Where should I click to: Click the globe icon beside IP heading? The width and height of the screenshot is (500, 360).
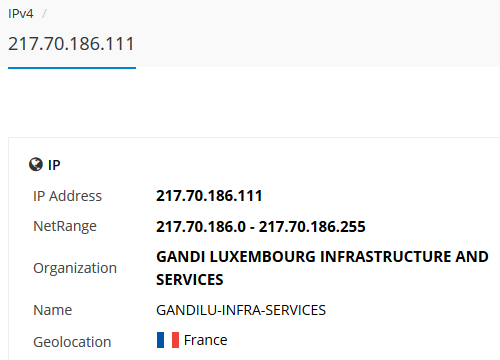click(x=36, y=165)
